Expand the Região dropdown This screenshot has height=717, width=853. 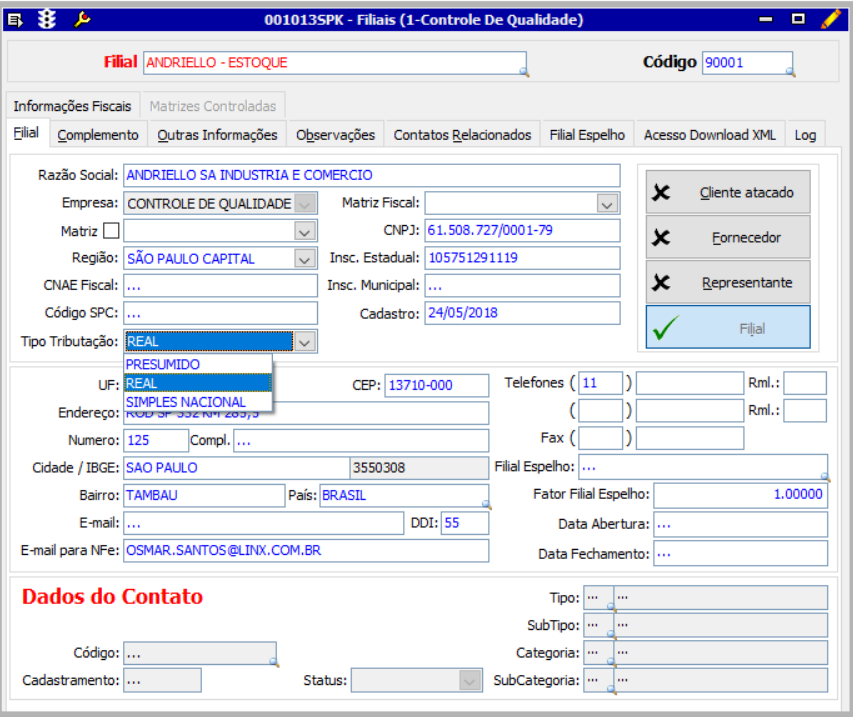pos(305,259)
